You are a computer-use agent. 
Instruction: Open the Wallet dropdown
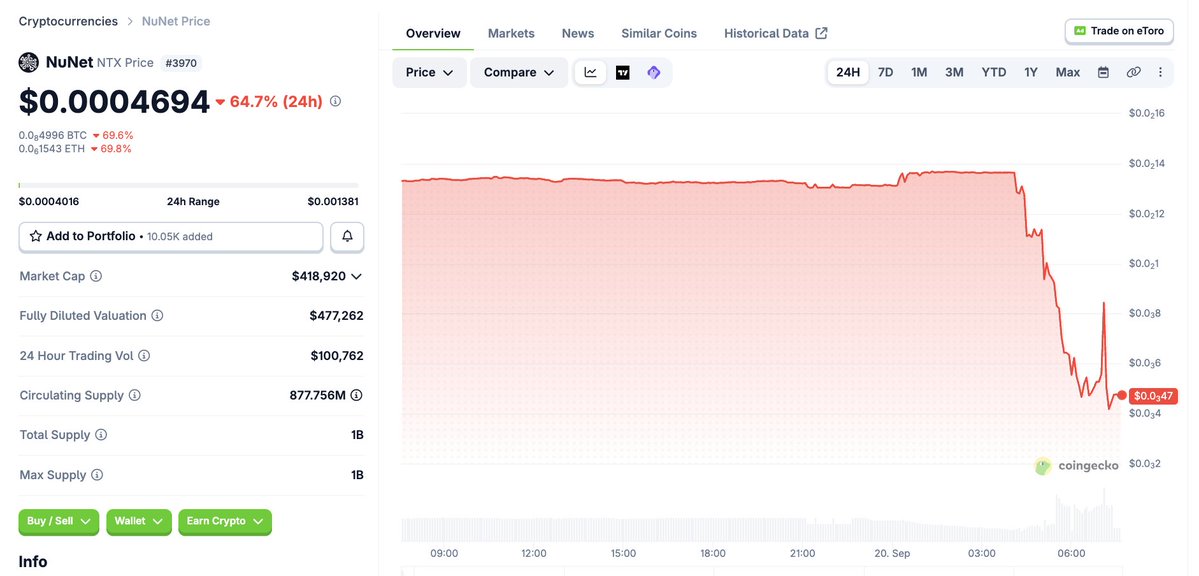click(x=138, y=521)
